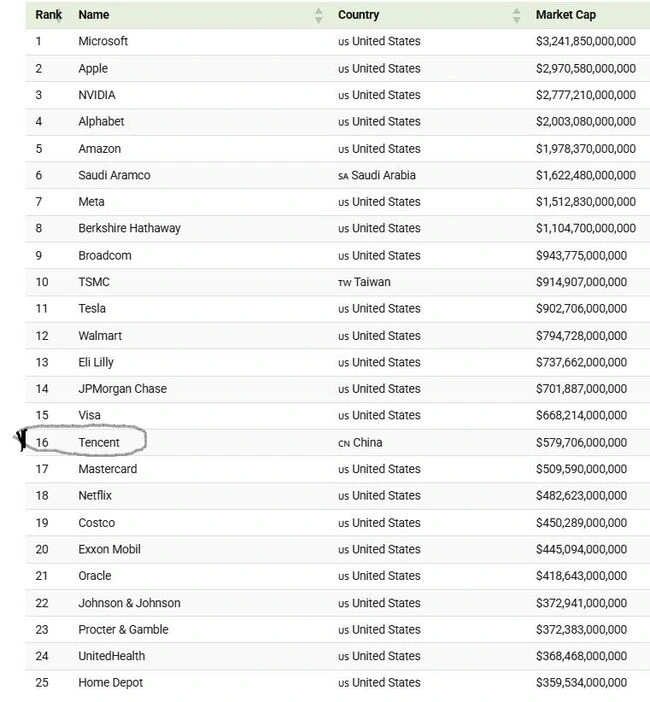Image resolution: width=650 pixels, height=702 pixels.
Task: Select the circled Tencent company name
Action: click(x=99, y=442)
